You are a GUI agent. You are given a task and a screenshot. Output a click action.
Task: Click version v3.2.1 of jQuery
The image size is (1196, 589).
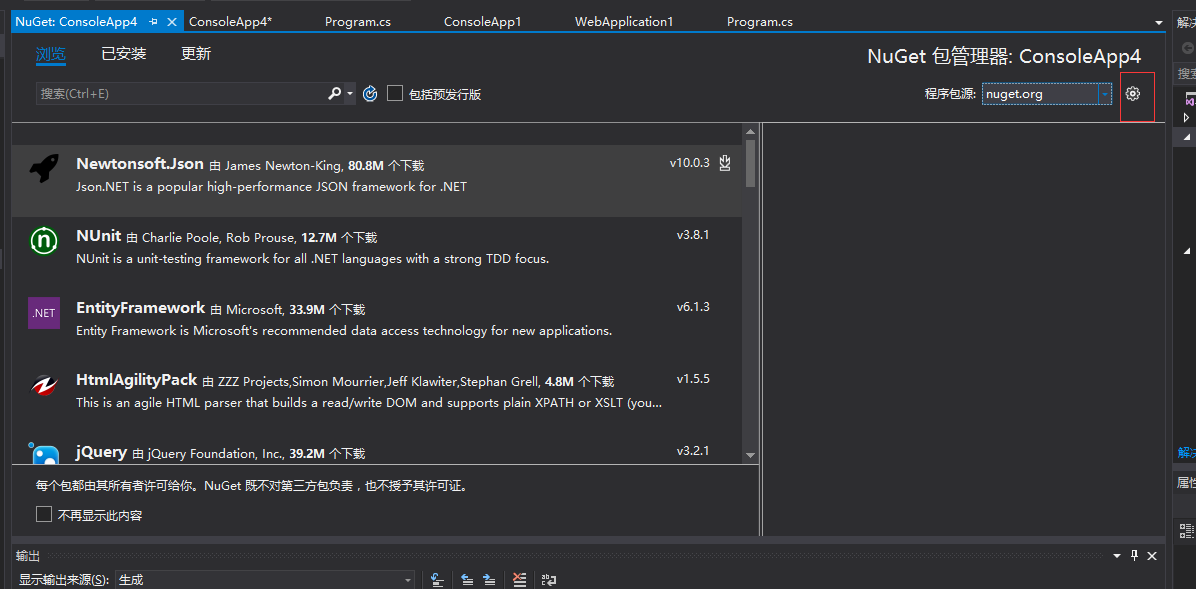693,450
